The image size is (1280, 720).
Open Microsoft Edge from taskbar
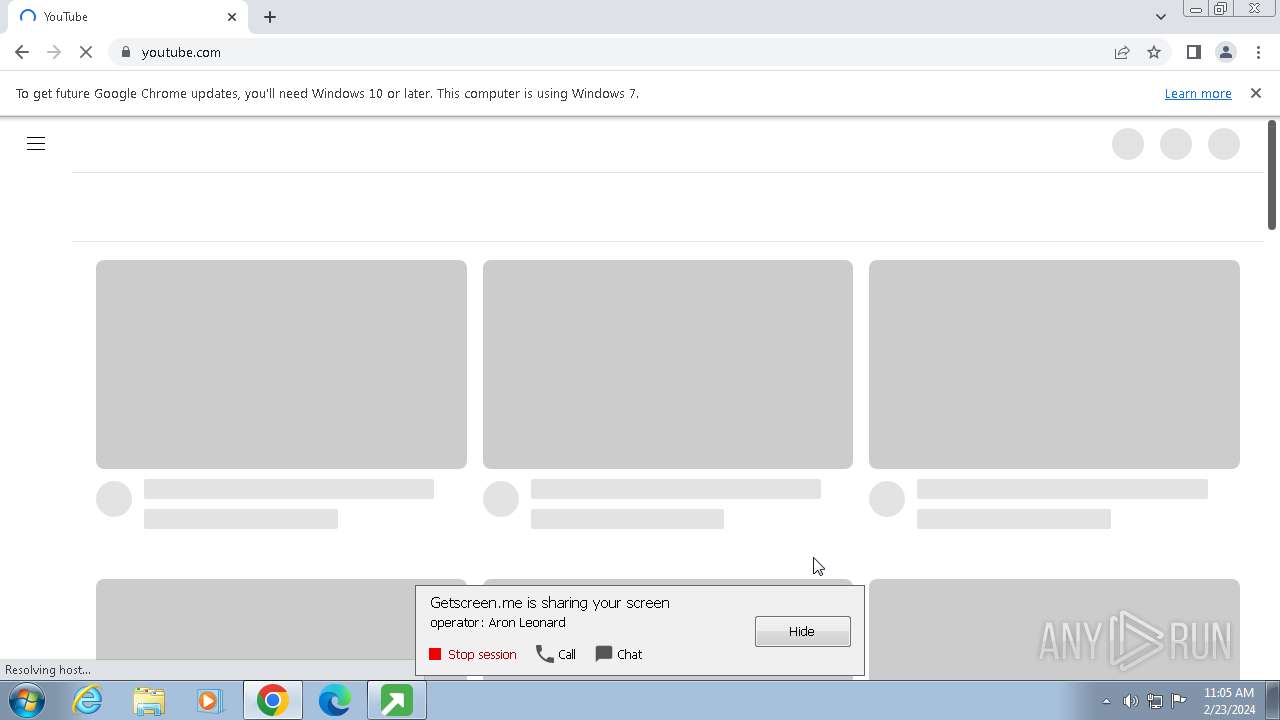334,701
